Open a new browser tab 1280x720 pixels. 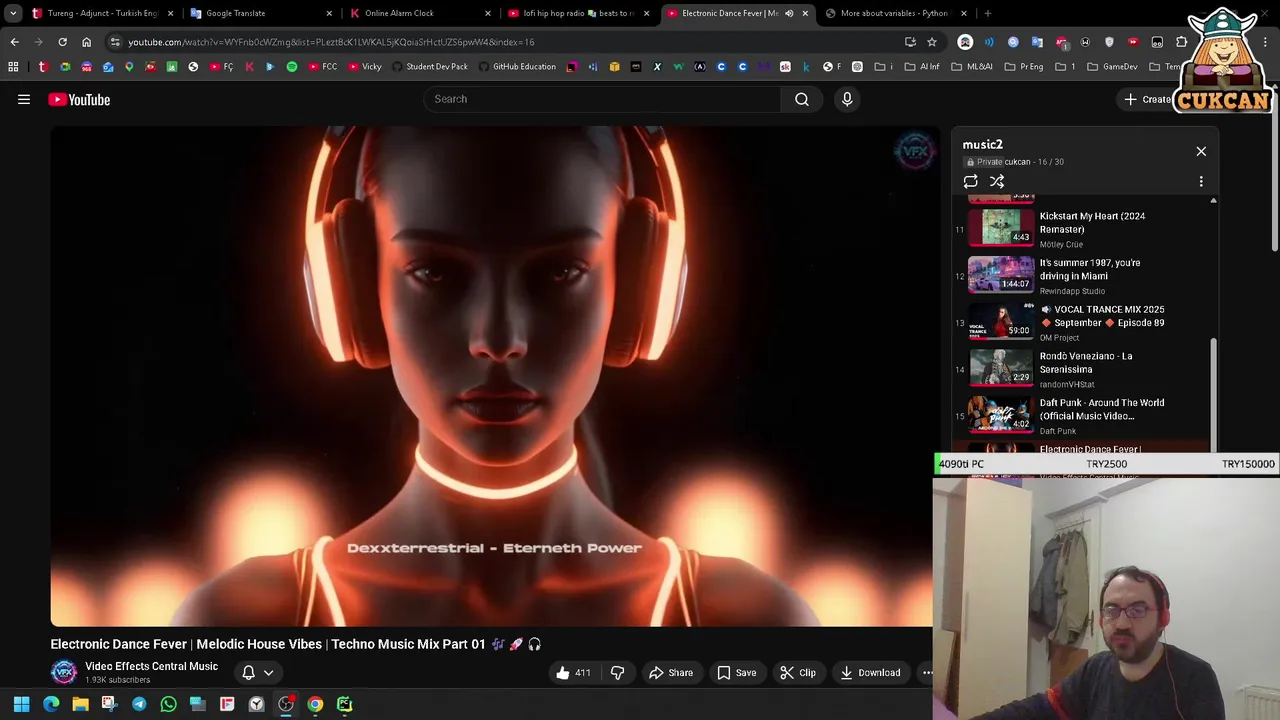pyautogui.click(x=988, y=13)
